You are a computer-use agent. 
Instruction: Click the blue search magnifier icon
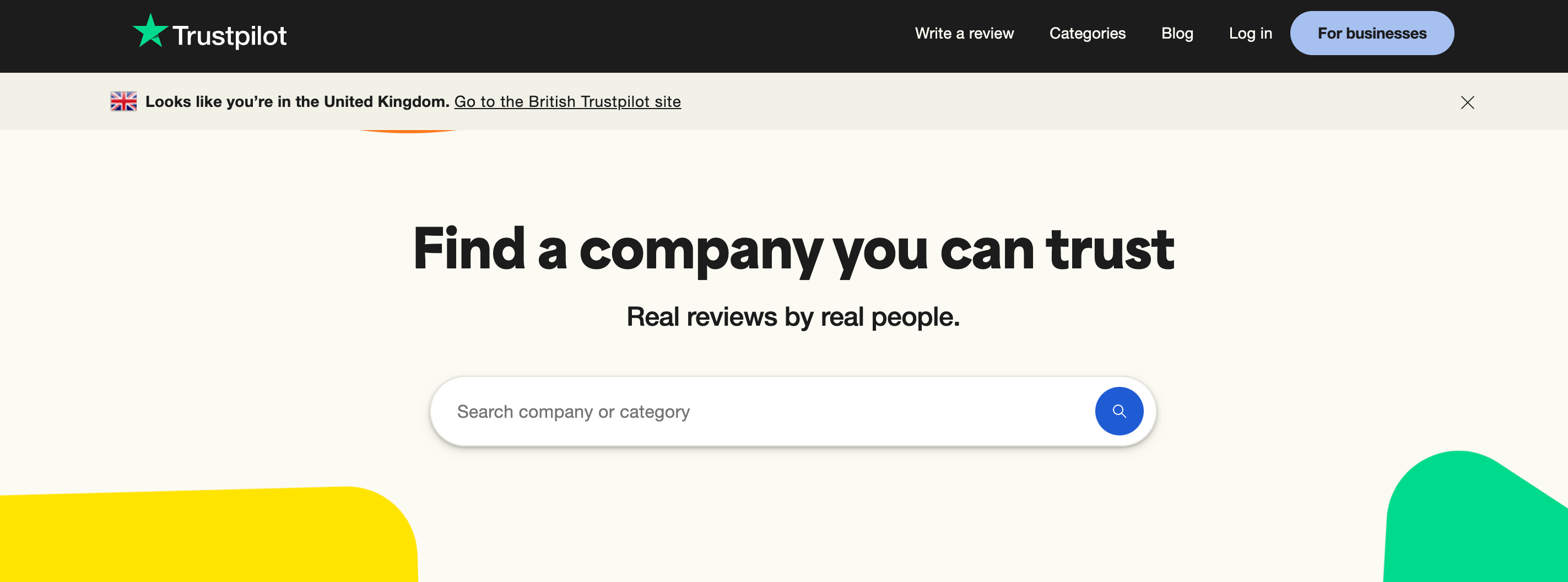(1119, 411)
